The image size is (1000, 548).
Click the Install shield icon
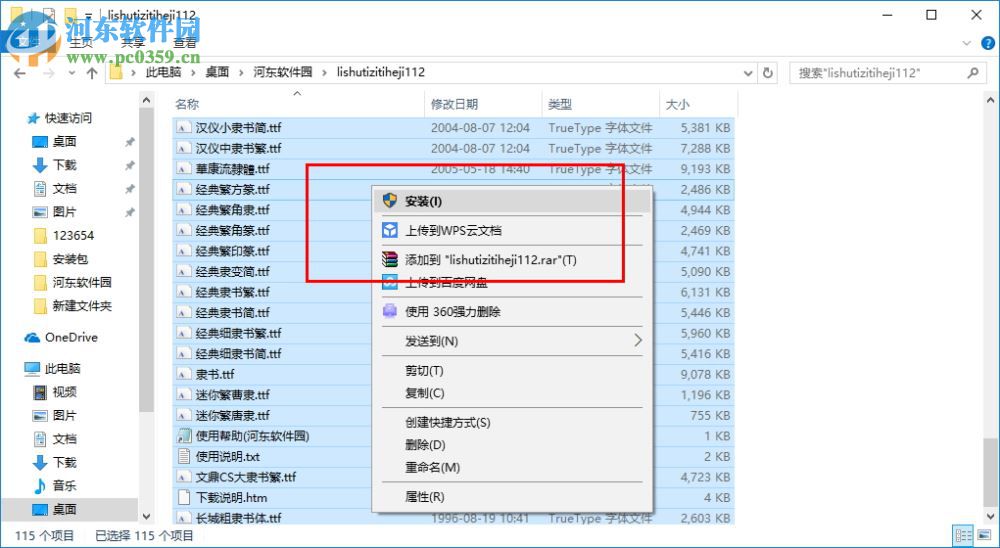point(390,201)
